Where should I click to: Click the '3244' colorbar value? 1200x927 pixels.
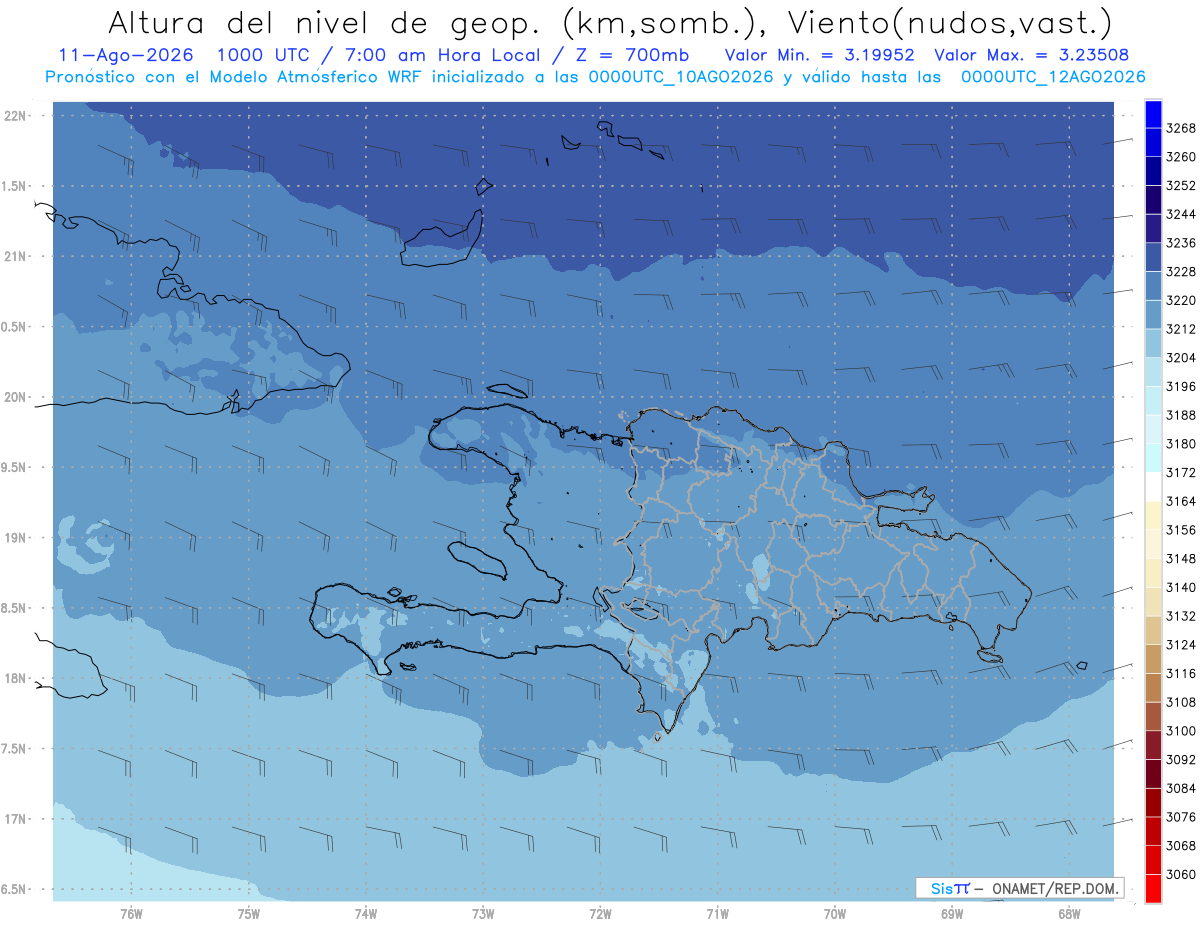tap(1181, 214)
